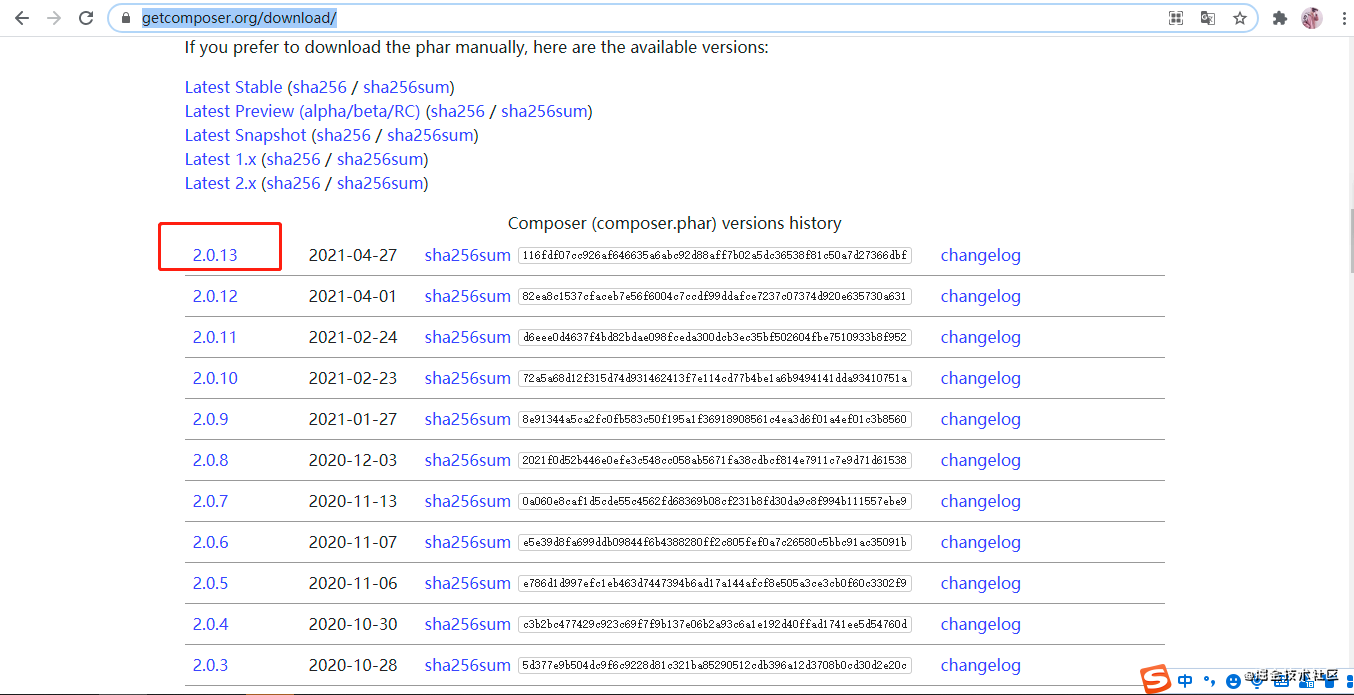Click the 2021-04-27 release date
Viewport: 1354px width, 695px height.
coord(353,255)
